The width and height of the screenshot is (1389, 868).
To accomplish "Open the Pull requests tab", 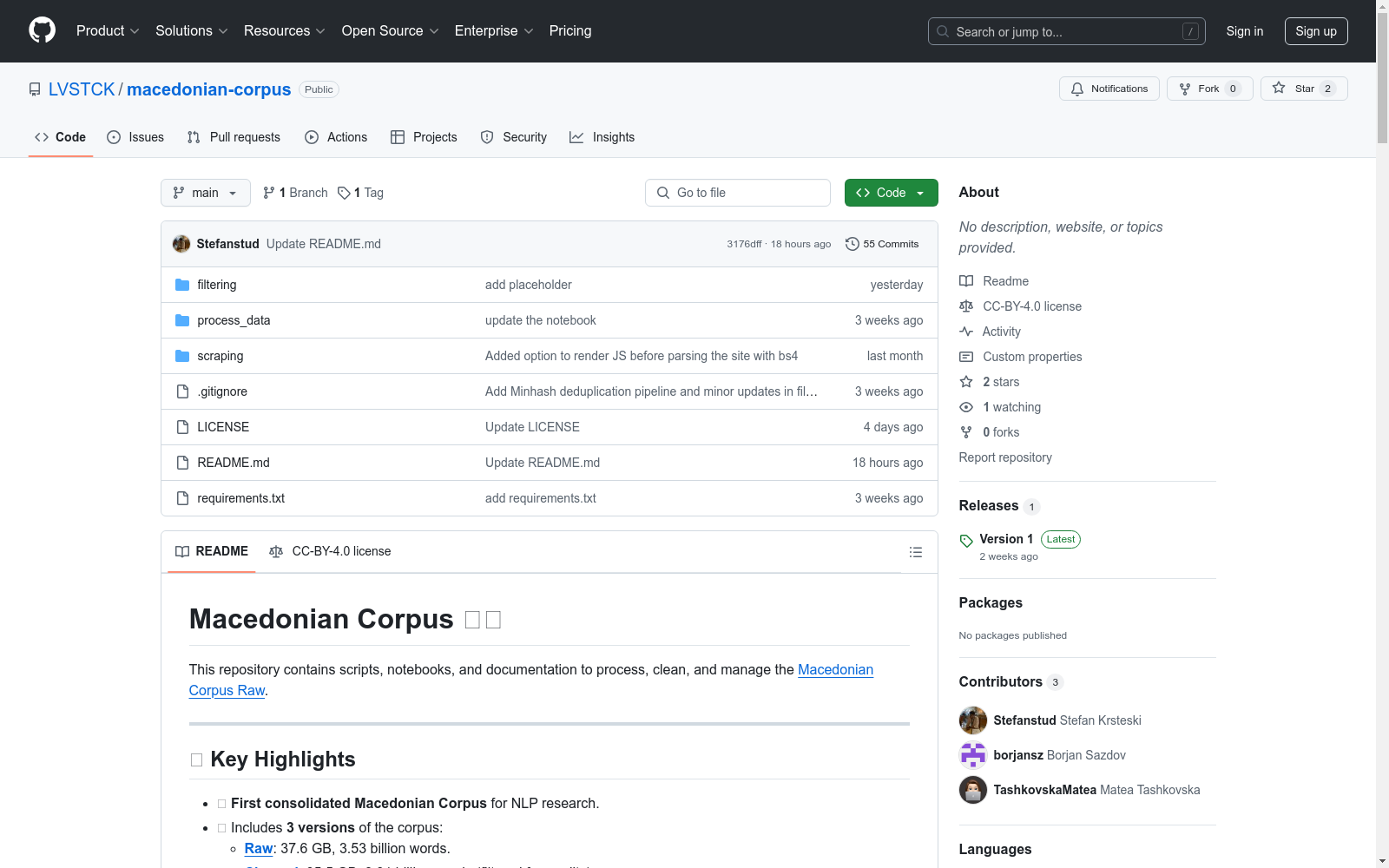I will click(x=234, y=137).
